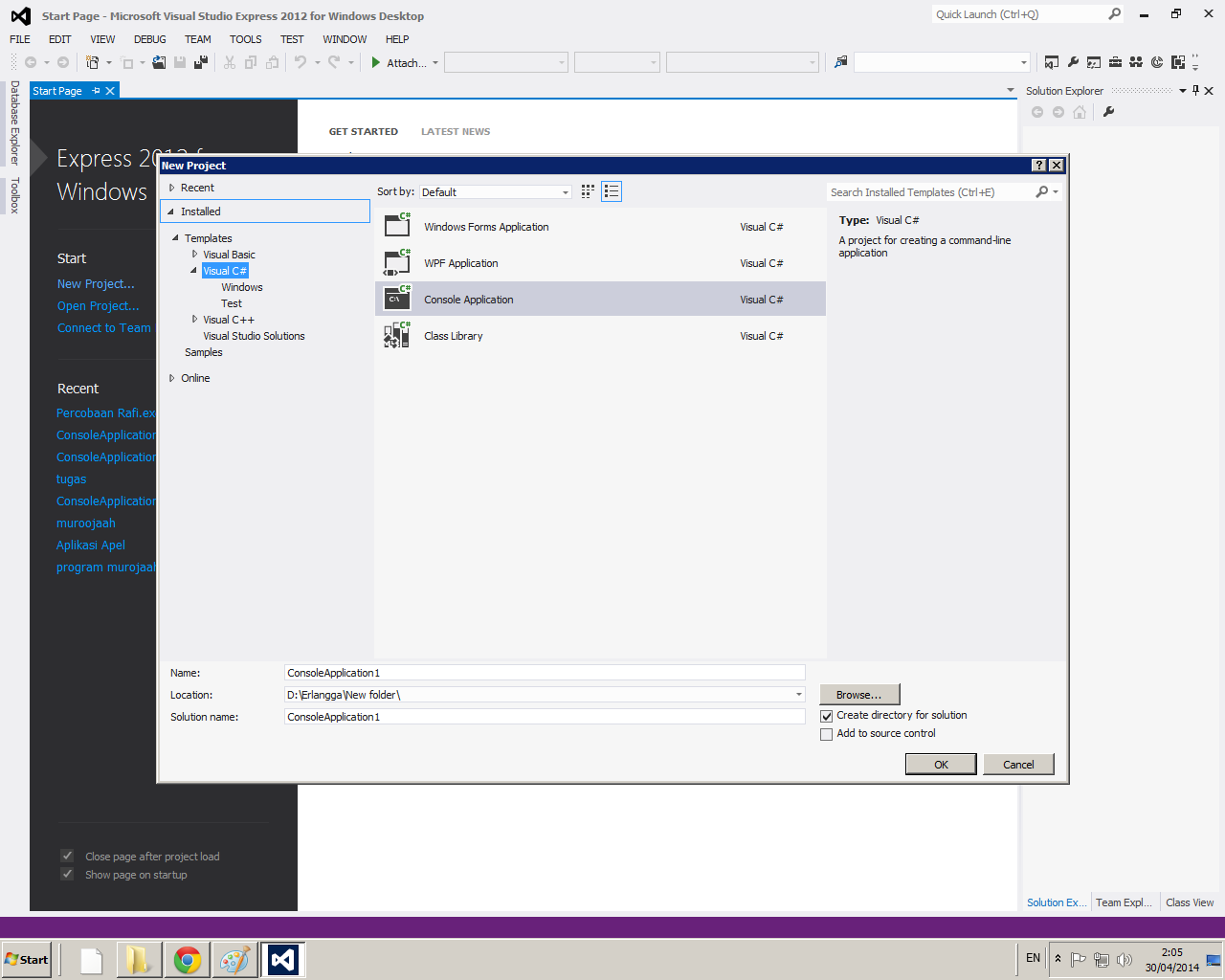Switch New Project template list to small icons view
This screenshot has width=1225, height=980.
tap(588, 191)
